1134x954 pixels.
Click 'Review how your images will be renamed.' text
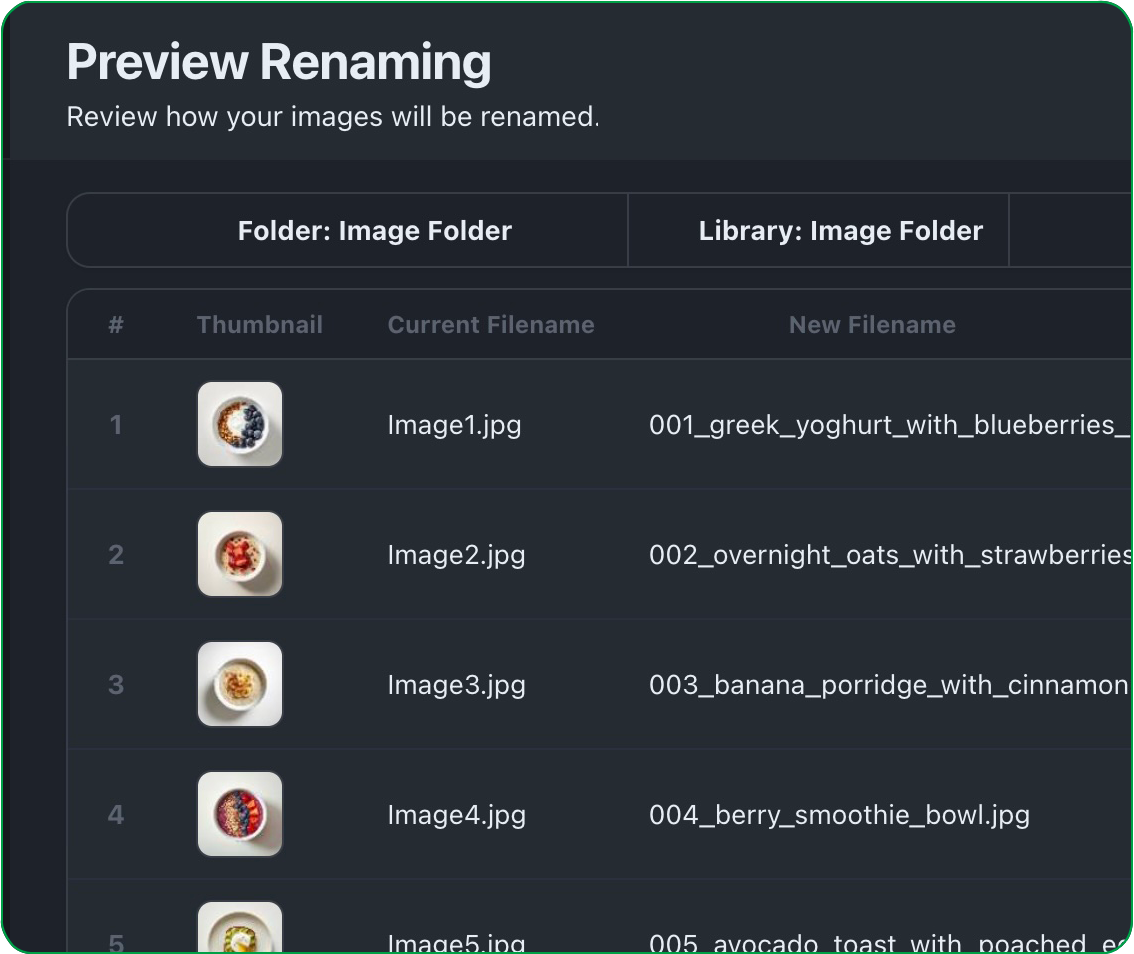333,116
